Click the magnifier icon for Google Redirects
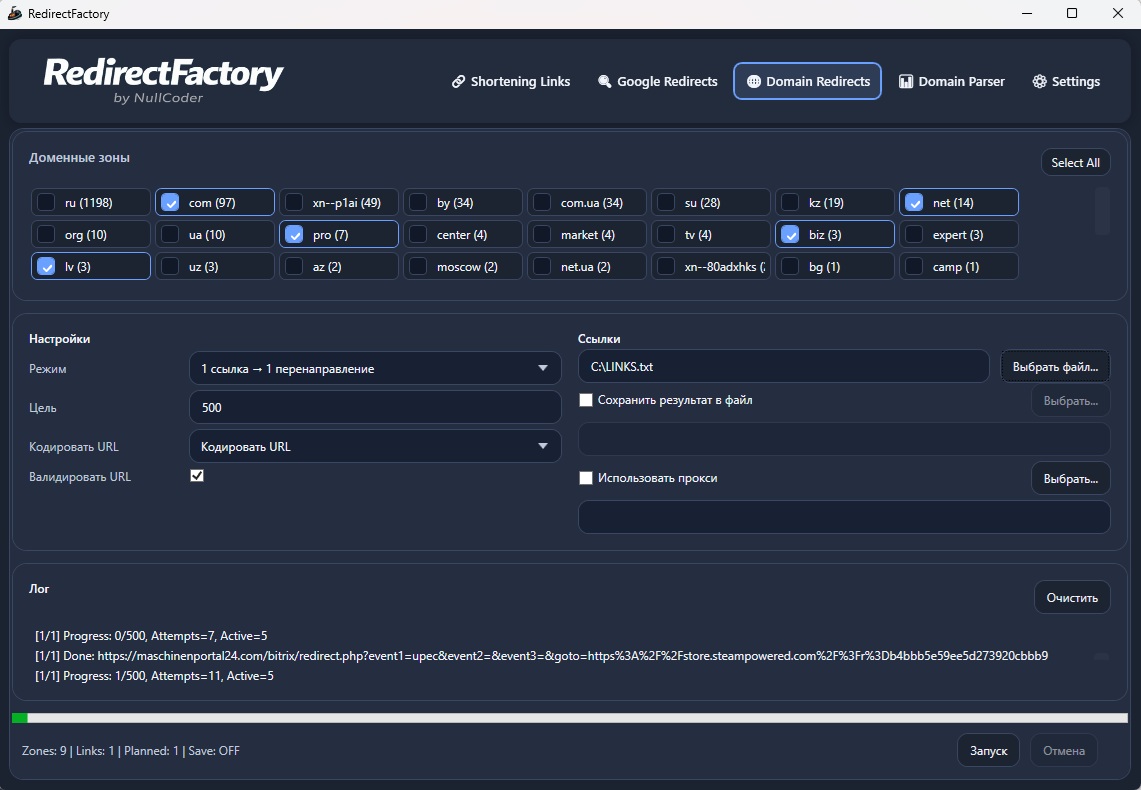This screenshot has width=1141, height=790. [604, 82]
